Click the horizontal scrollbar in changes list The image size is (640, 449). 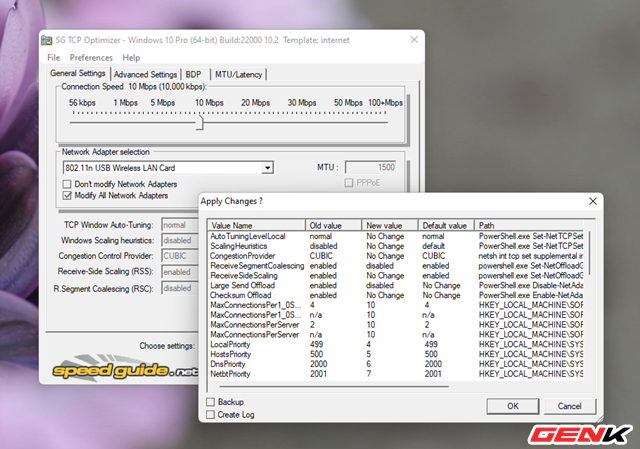pyautogui.click(x=334, y=386)
